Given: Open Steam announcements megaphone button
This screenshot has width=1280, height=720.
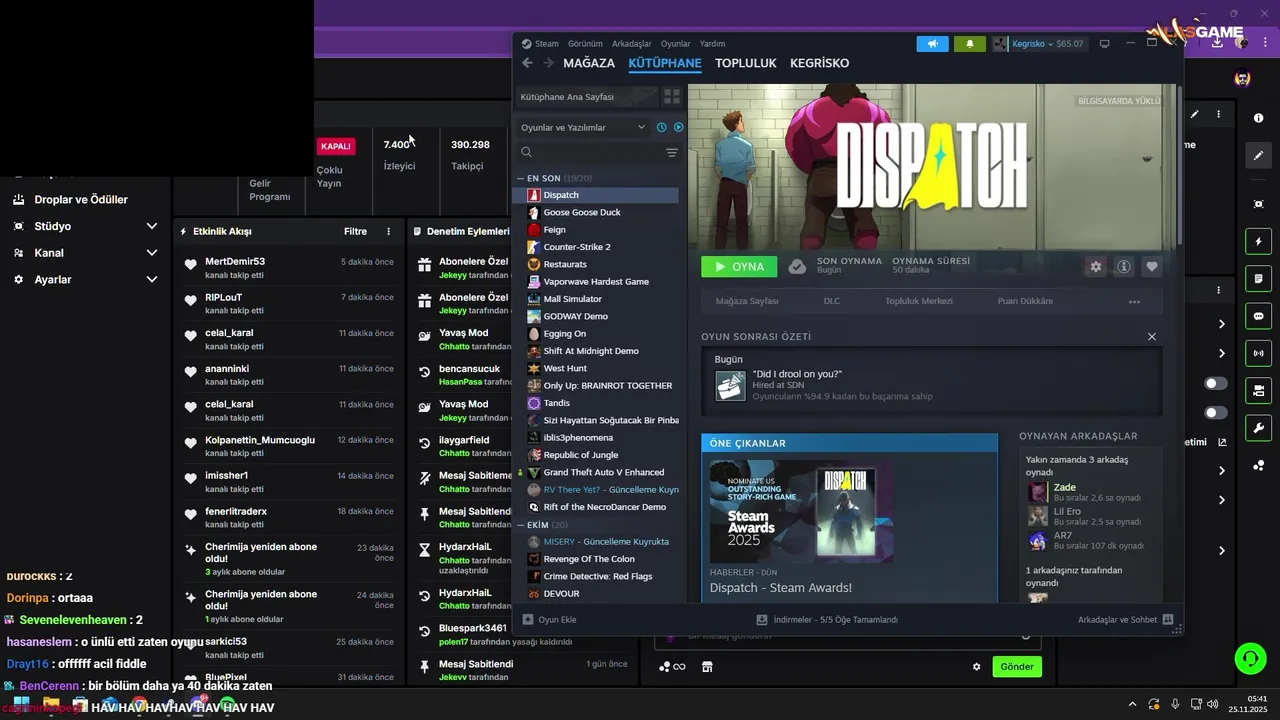Looking at the screenshot, I should (x=932, y=44).
